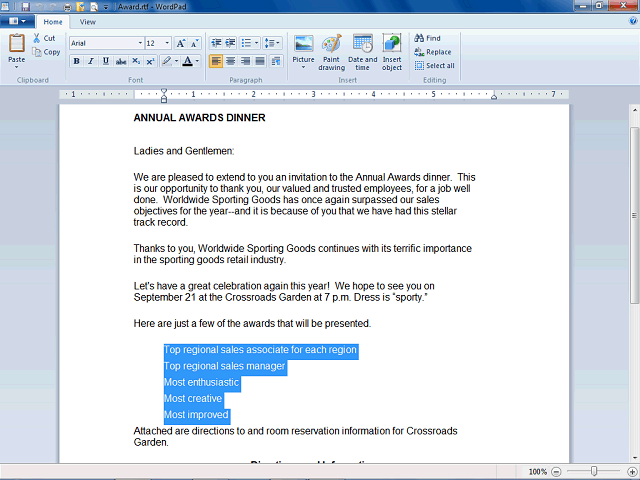Click the Save icon in the quick access toolbar
This screenshot has height=480, width=640.
pyautogui.click(x=26, y=6)
